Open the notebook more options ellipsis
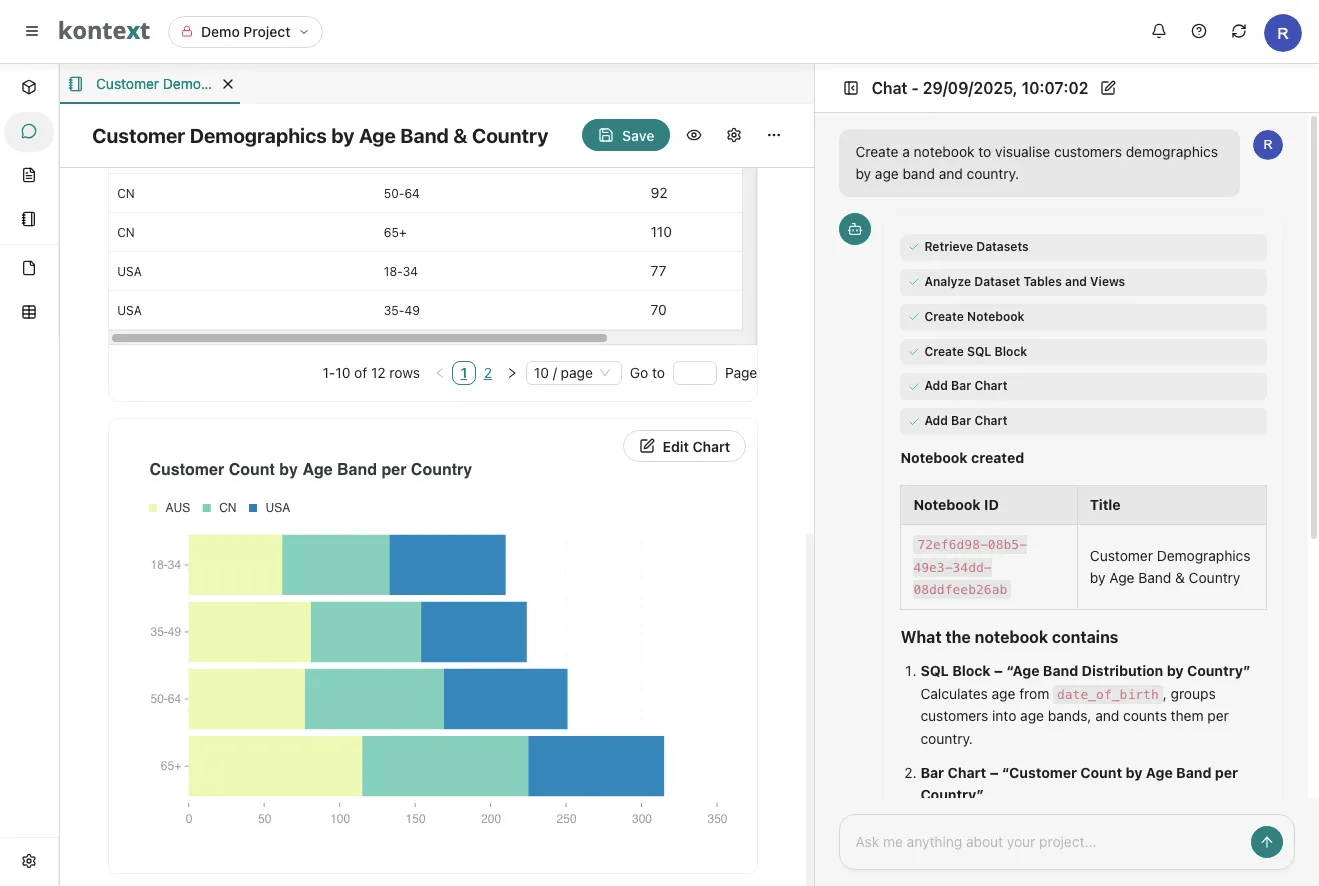 (x=774, y=135)
